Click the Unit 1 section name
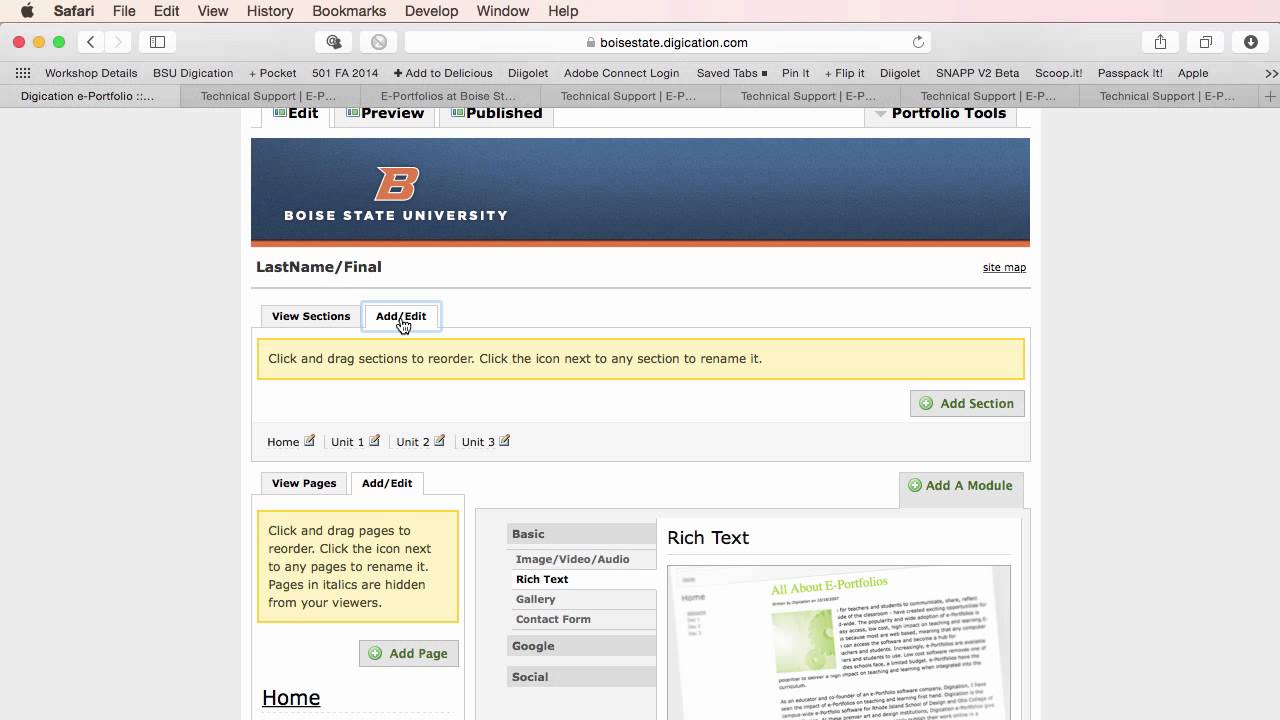Screen dimensions: 1280x720 click(x=347, y=442)
